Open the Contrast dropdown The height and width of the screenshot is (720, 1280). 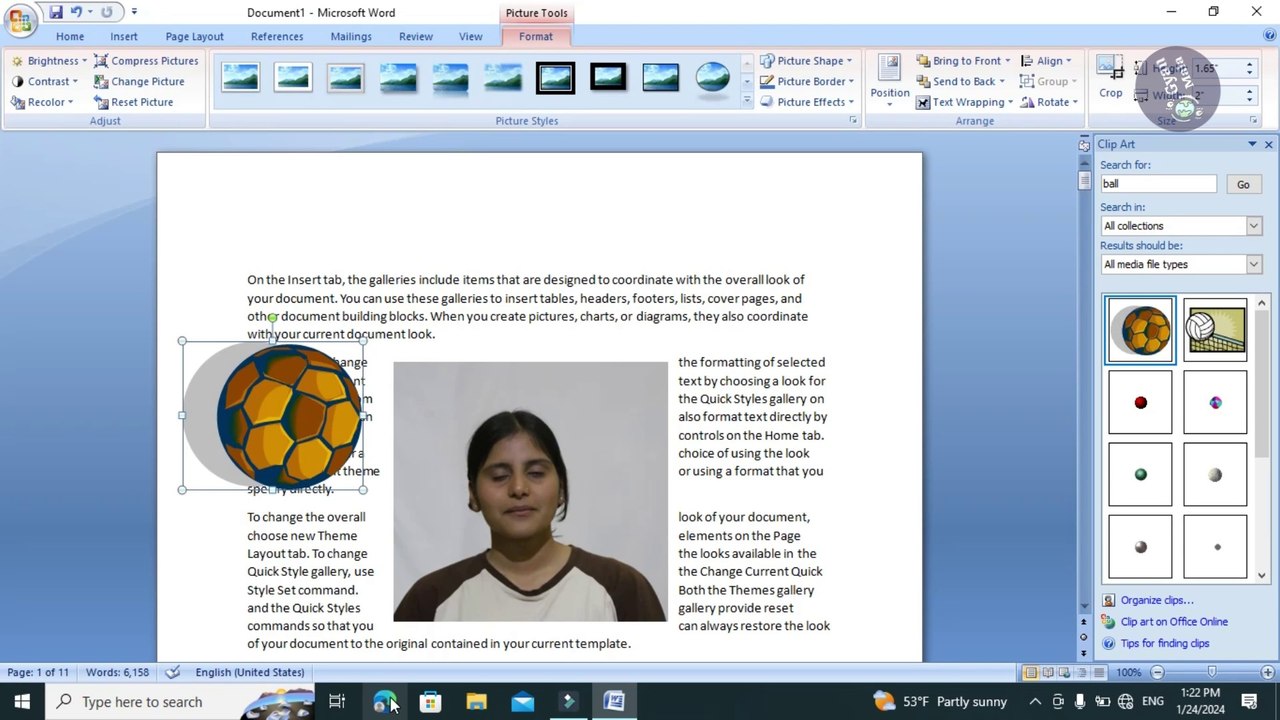tap(44, 81)
